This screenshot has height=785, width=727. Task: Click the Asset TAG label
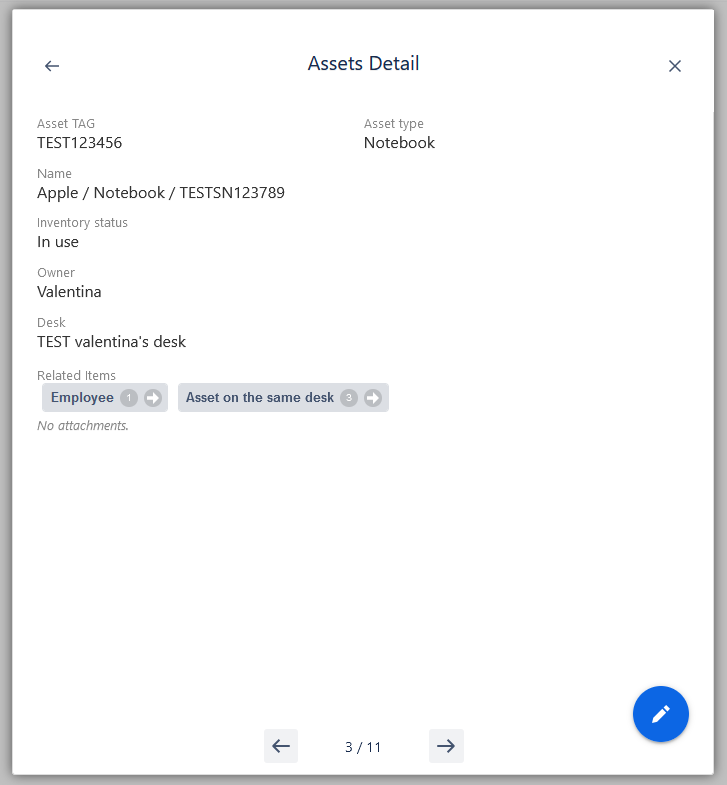pos(66,124)
